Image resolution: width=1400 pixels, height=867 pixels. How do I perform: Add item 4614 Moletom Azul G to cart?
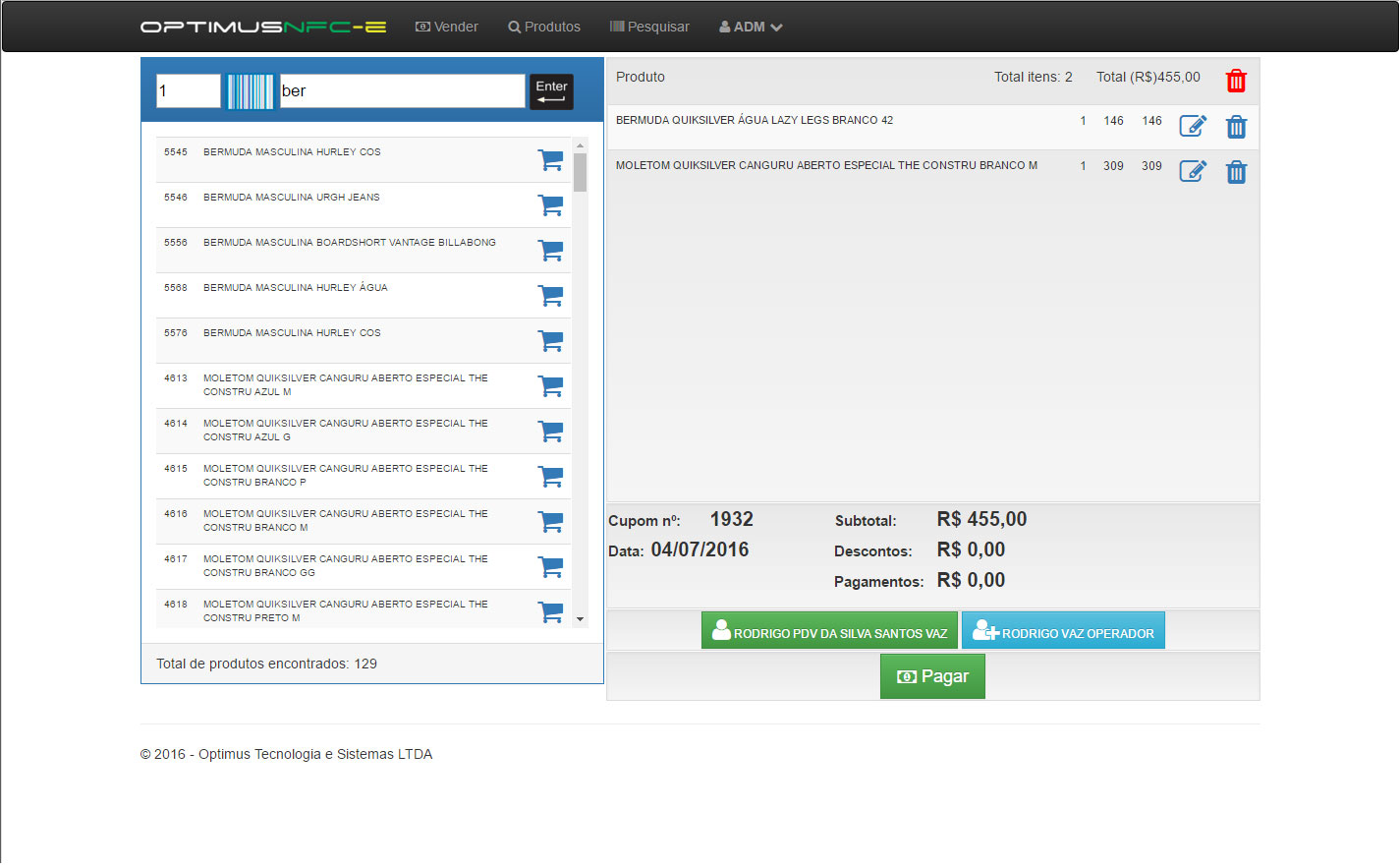[x=550, y=432]
